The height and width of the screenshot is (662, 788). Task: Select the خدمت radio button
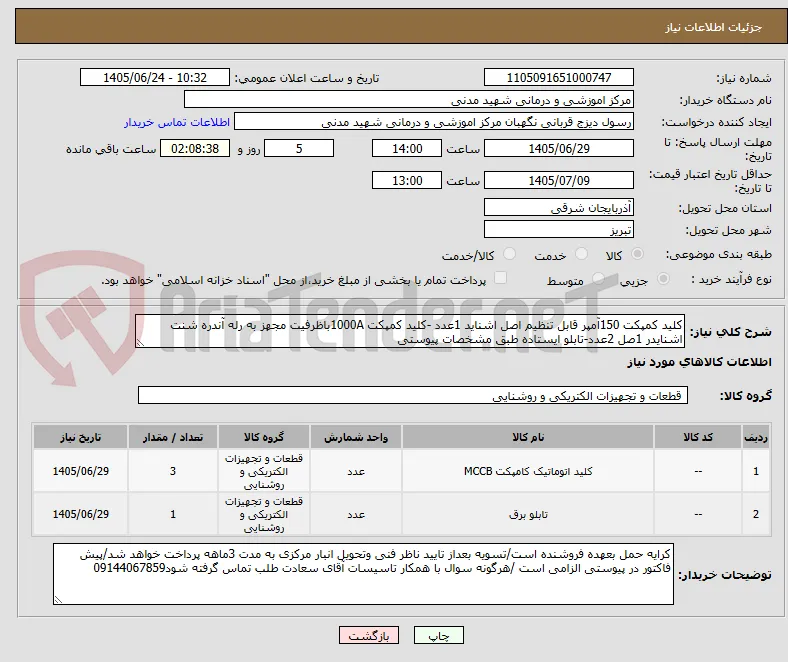pyautogui.click(x=581, y=254)
